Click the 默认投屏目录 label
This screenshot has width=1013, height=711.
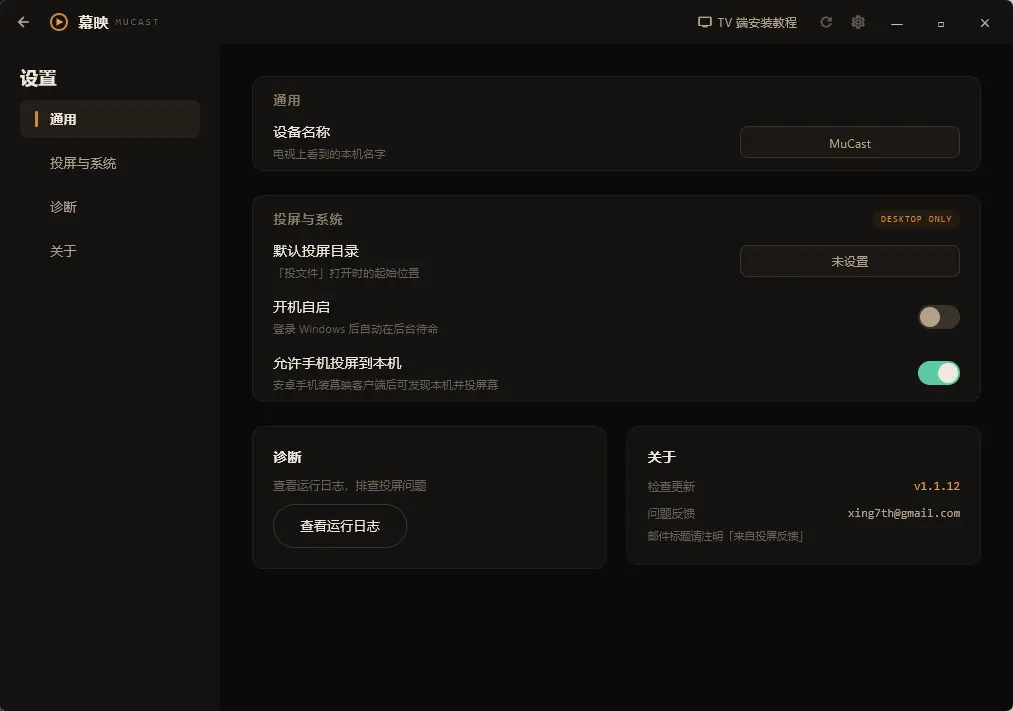click(x=316, y=251)
